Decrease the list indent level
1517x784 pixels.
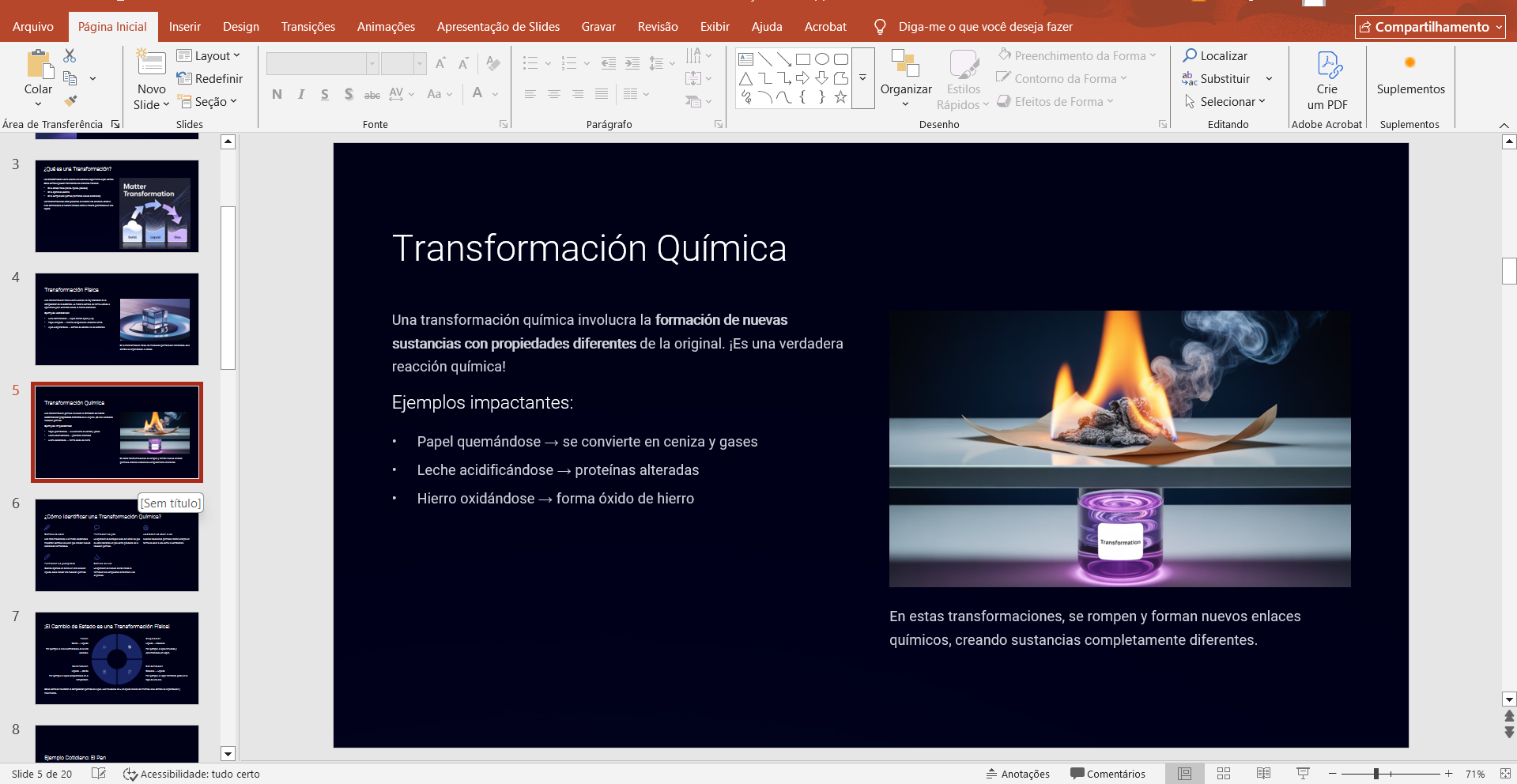click(608, 63)
